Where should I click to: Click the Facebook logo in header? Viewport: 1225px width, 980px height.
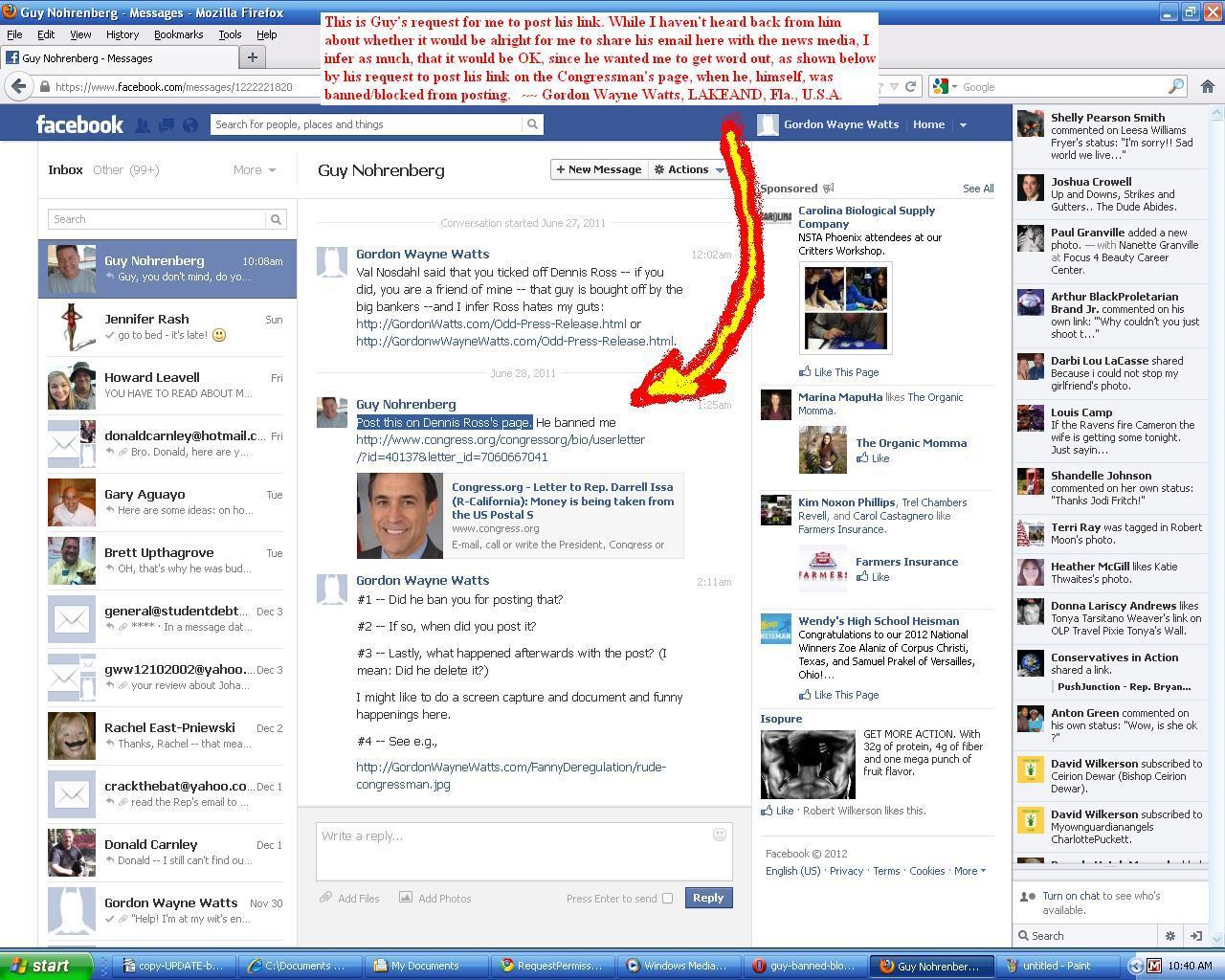79,124
